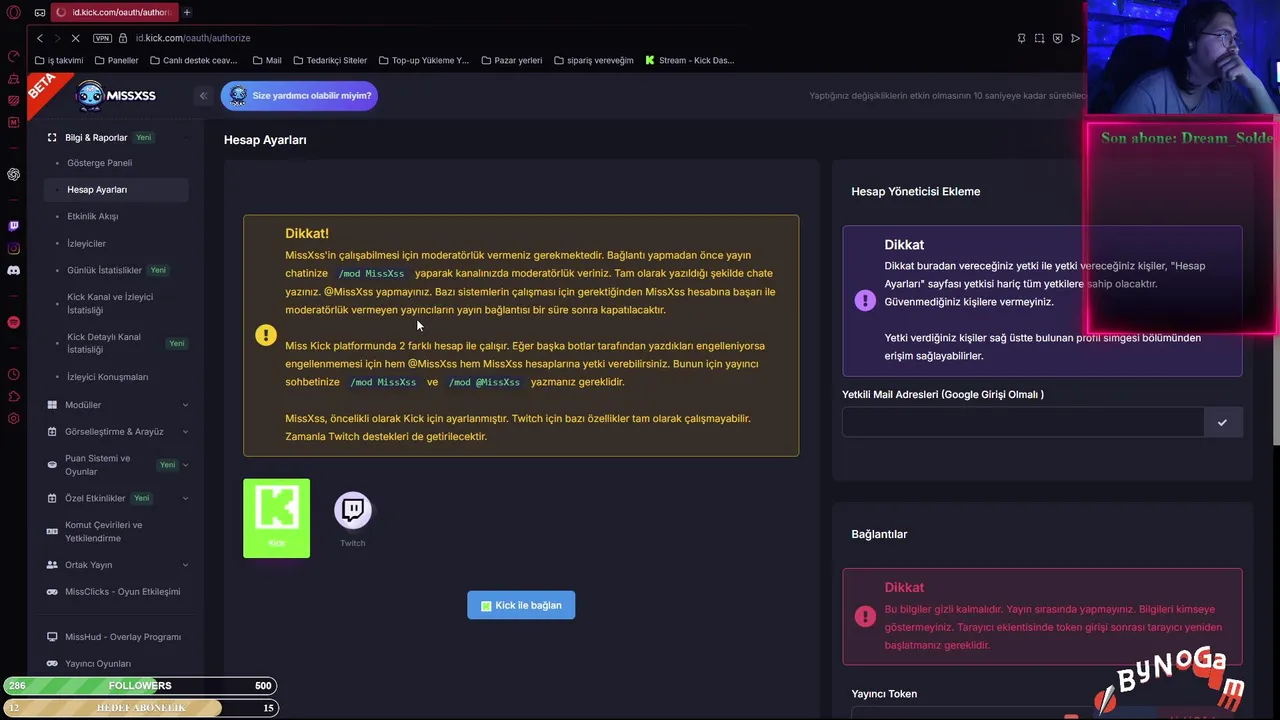Open Spotify in Opera sidebar
This screenshot has width=1280, height=720.
pos(13,322)
